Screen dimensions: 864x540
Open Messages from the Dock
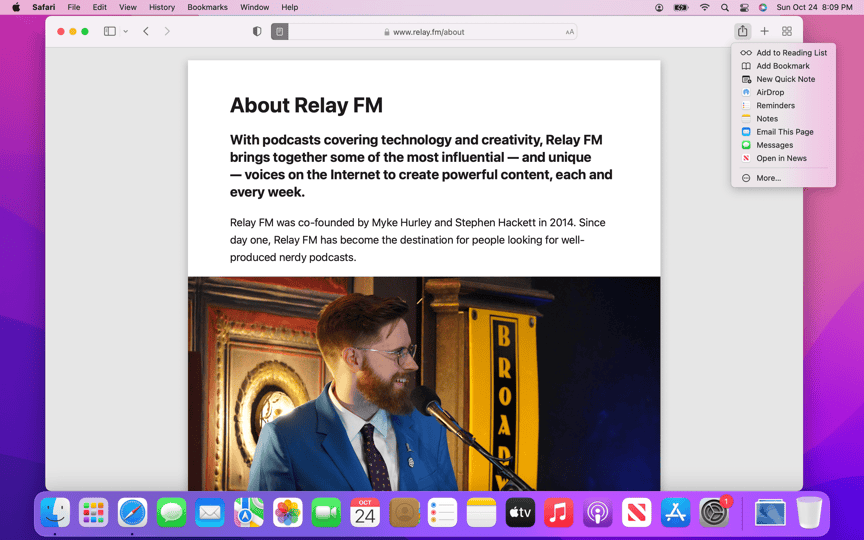pos(171,512)
